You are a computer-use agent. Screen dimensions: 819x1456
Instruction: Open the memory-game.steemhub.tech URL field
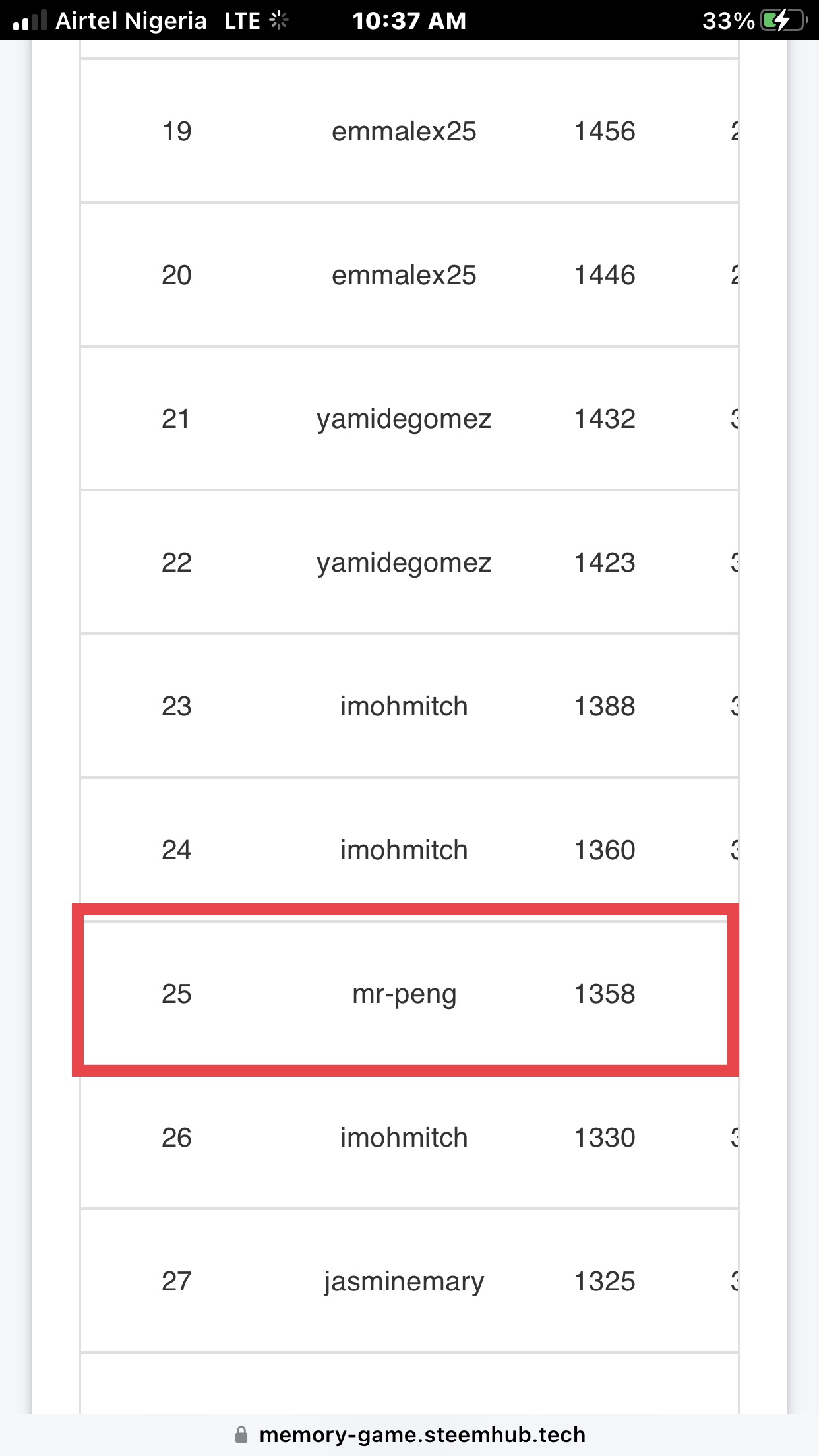(422, 1434)
